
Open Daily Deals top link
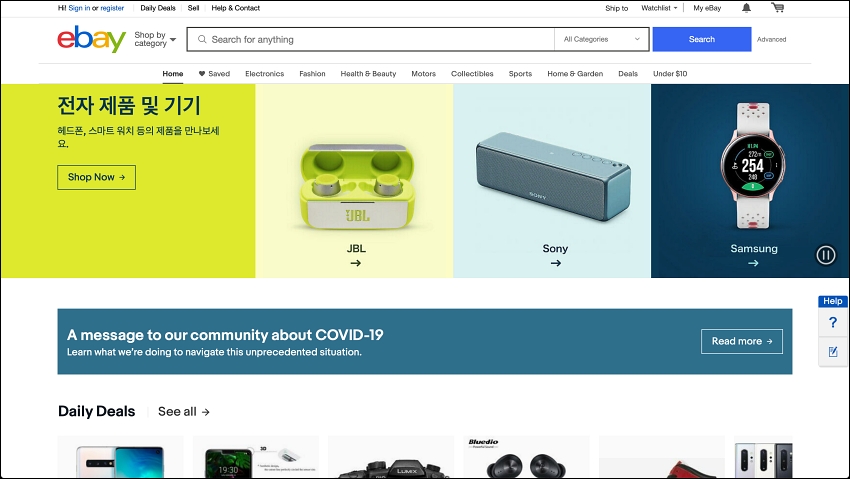(x=158, y=8)
